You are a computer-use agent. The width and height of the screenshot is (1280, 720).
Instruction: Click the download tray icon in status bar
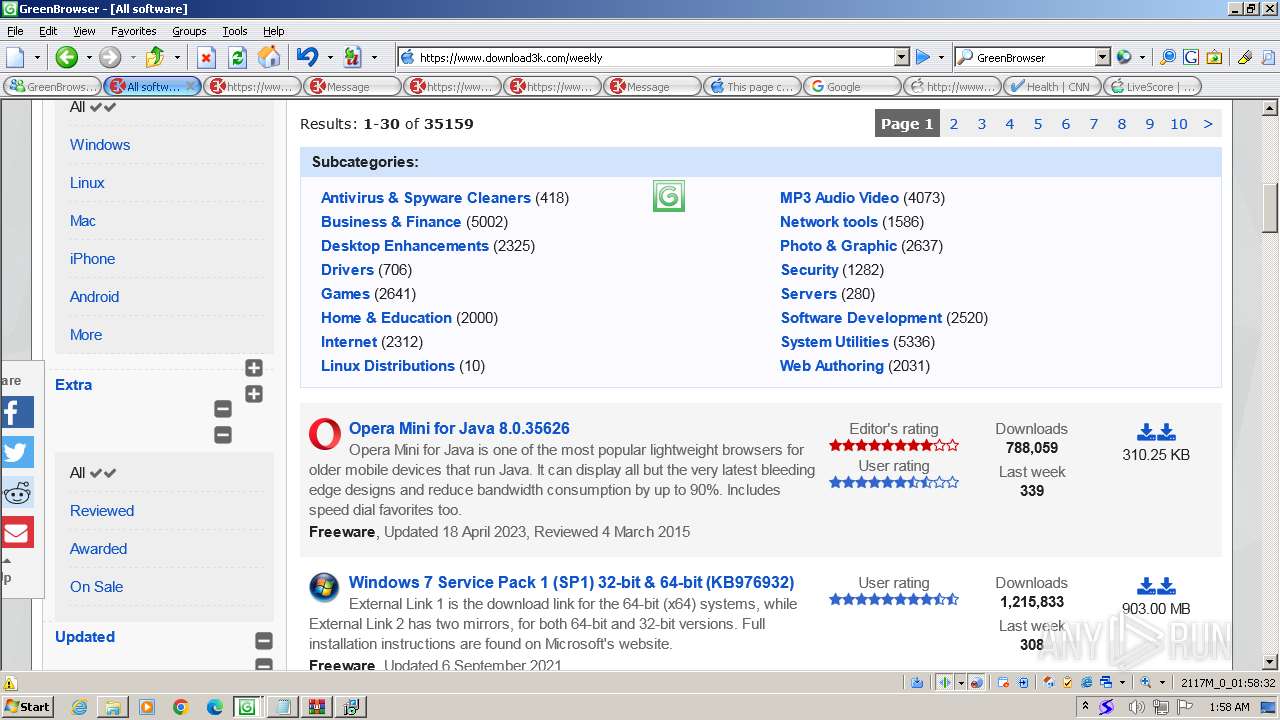(917, 682)
